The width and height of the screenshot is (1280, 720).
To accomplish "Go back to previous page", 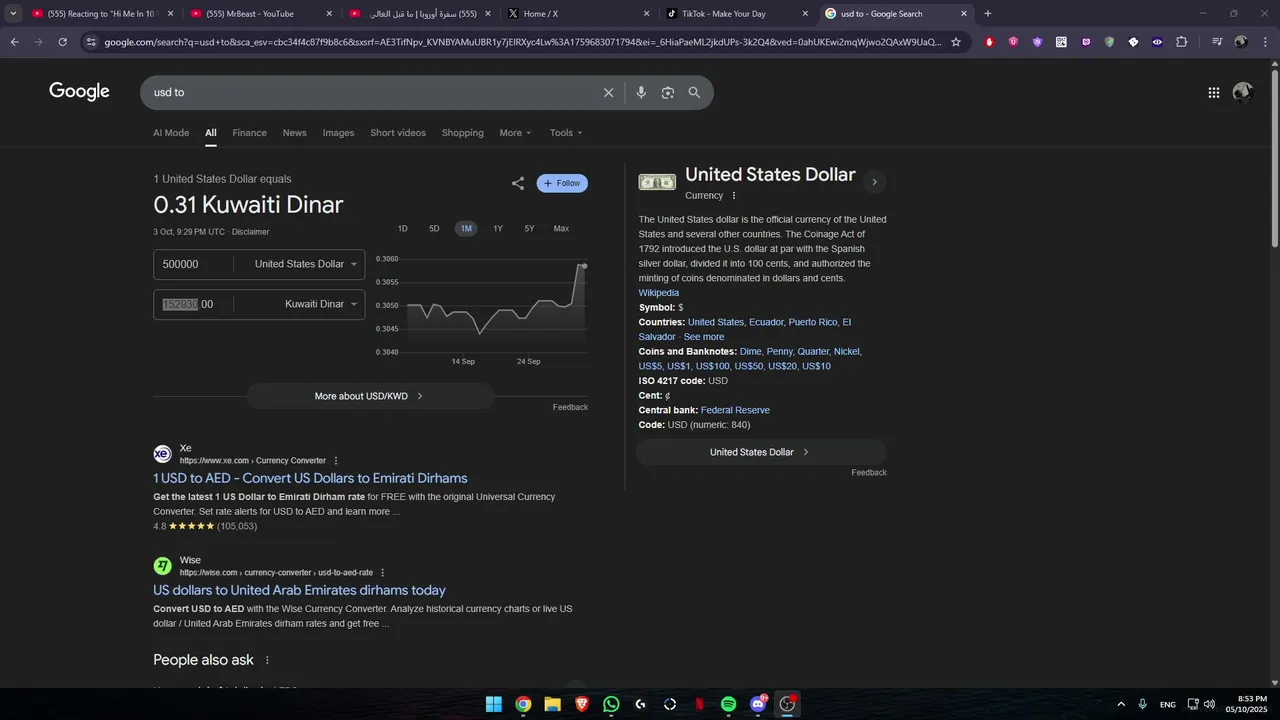I will click(14, 42).
